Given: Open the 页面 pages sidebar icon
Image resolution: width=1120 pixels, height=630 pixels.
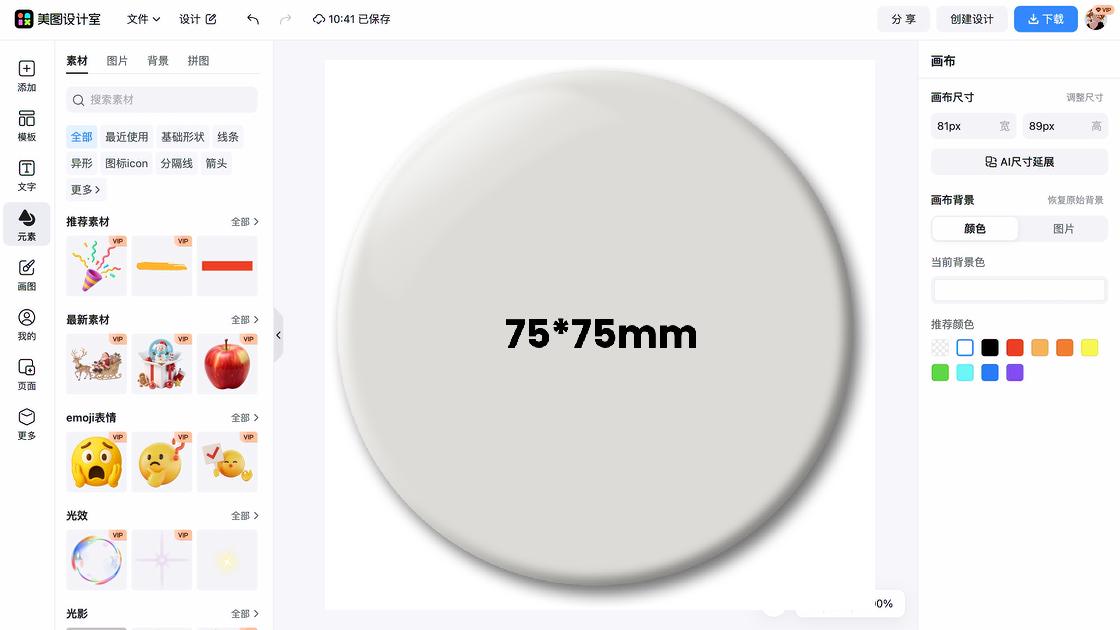Looking at the screenshot, I should (x=26, y=374).
